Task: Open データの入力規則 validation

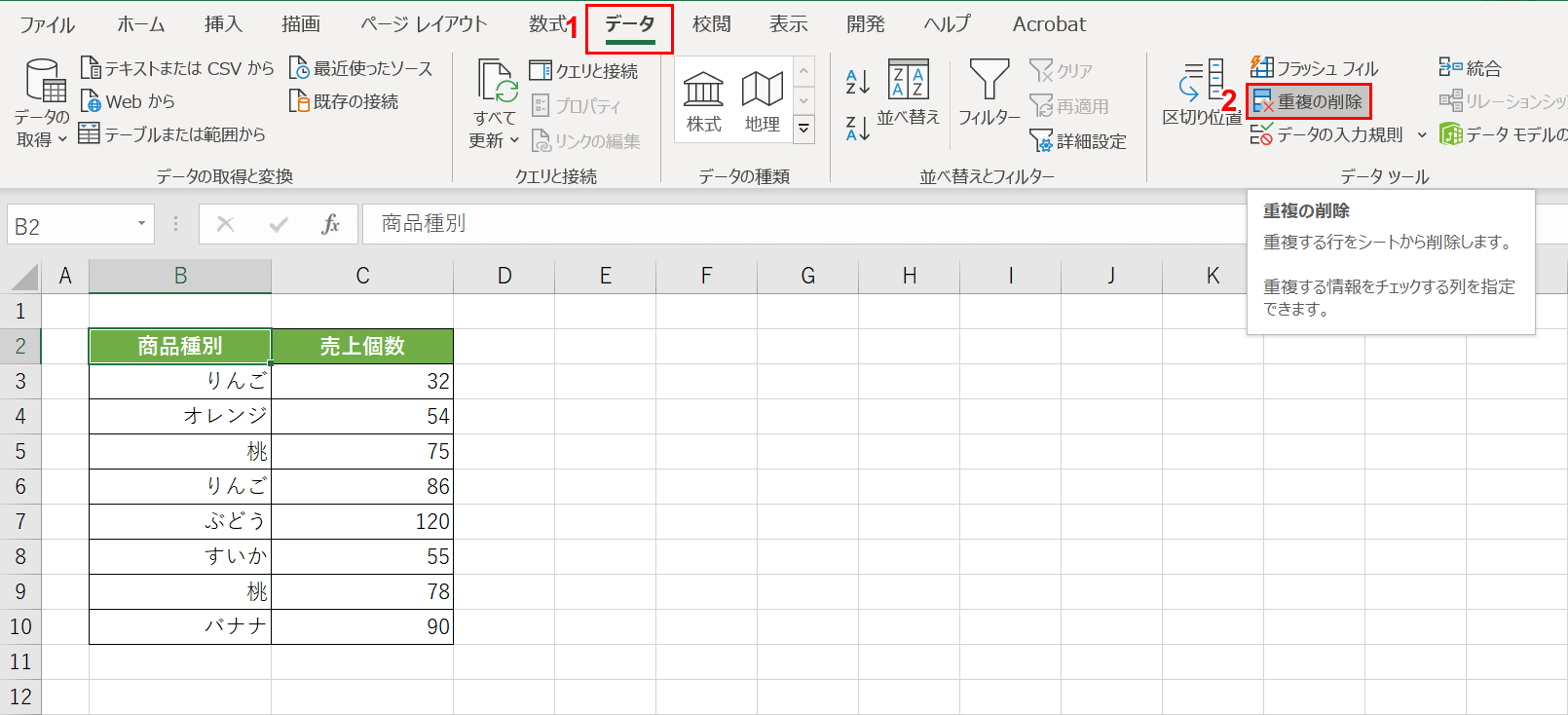Action: [1327, 134]
